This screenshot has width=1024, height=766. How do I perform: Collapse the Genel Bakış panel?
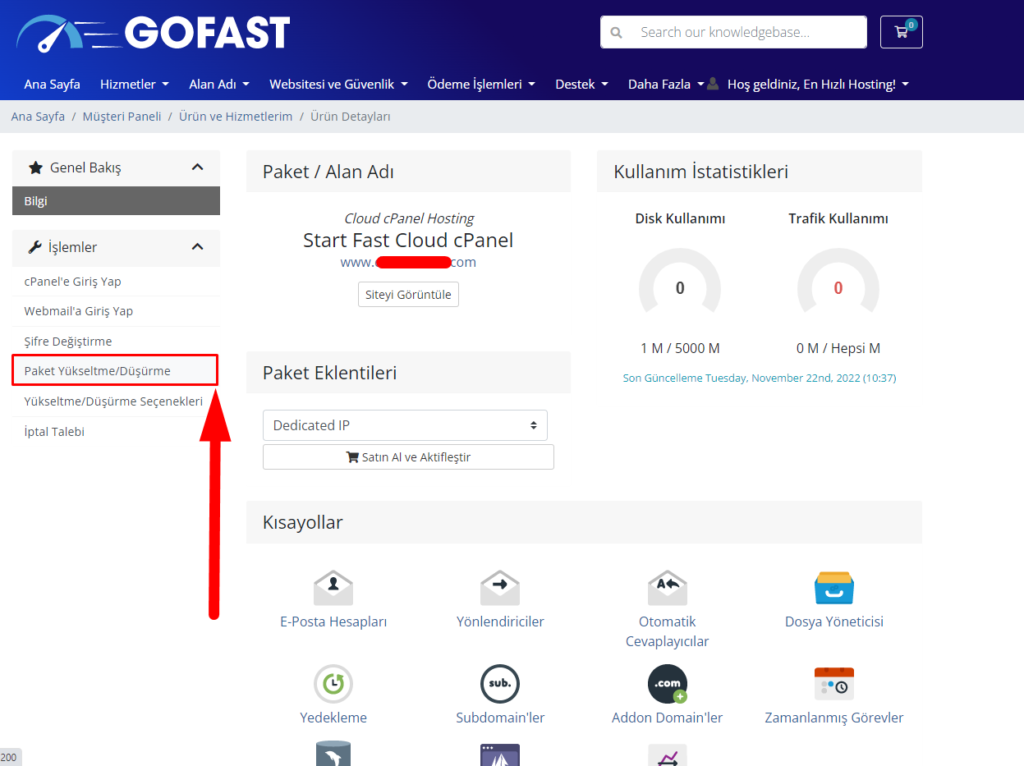197,167
